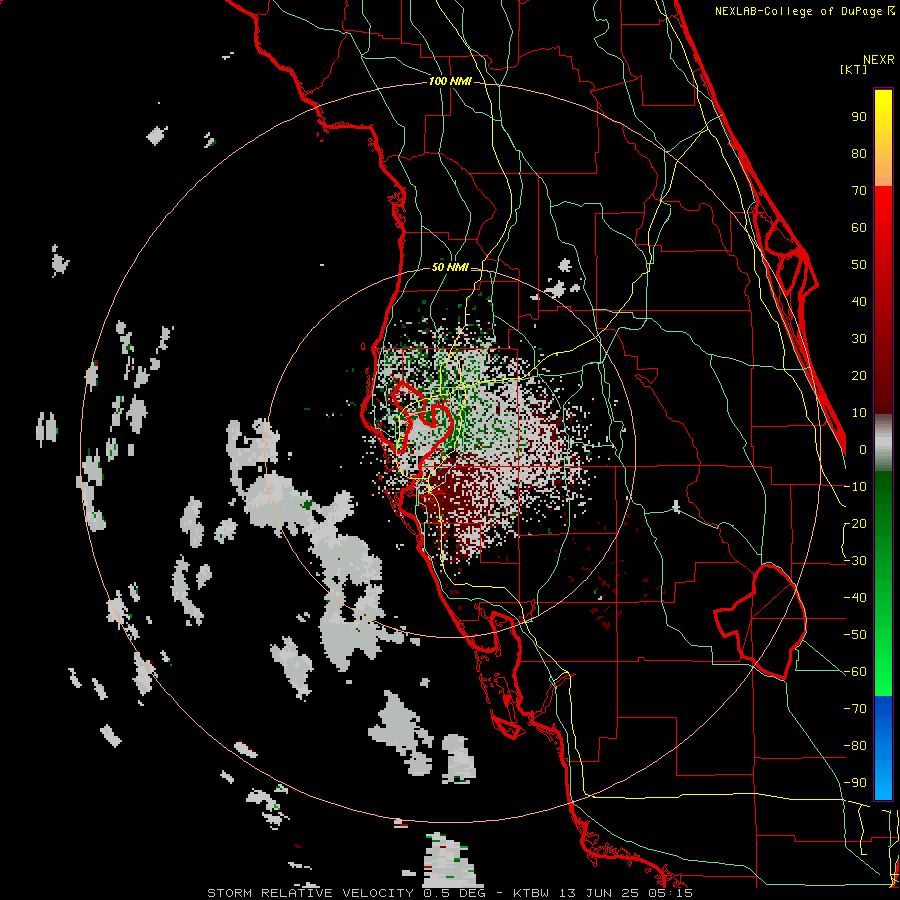Click the NEXLAB-College of DuPage label
The width and height of the screenshot is (900, 900).
point(804,11)
